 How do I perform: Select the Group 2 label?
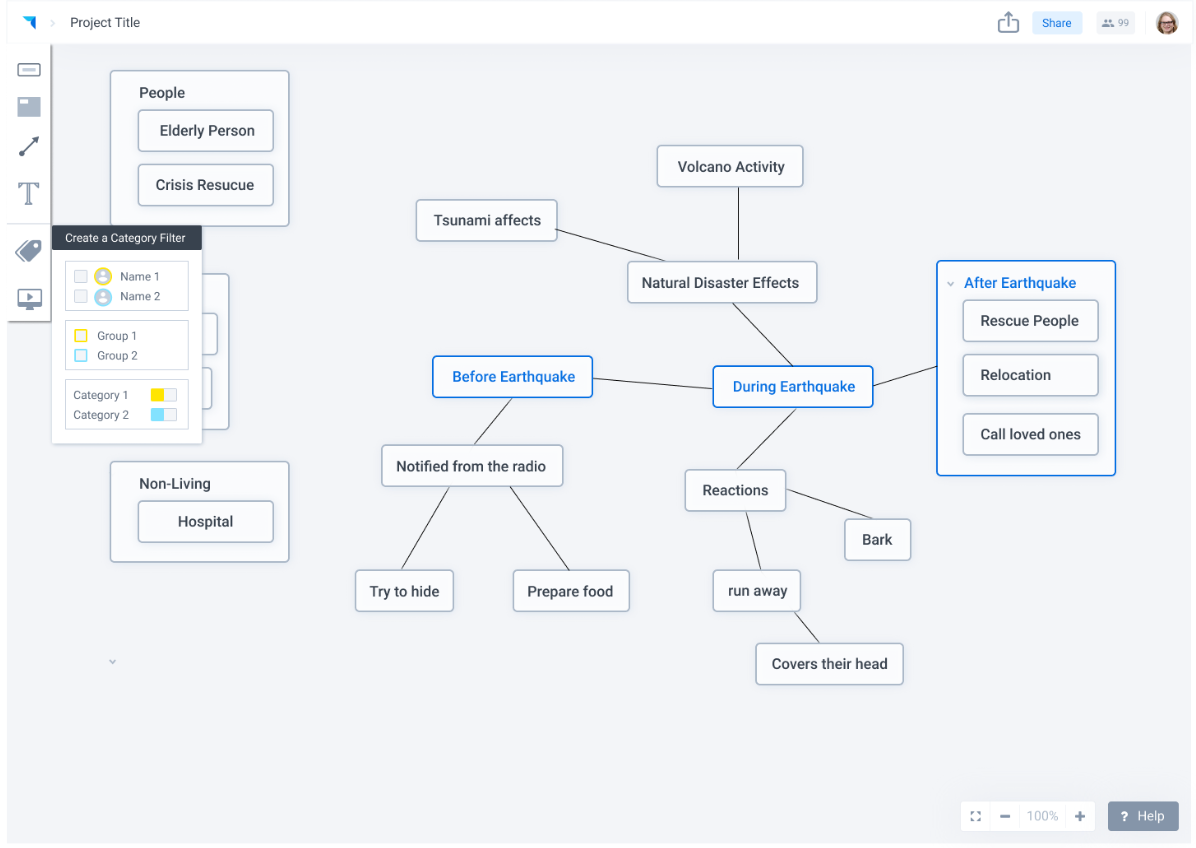click(x=117, y=355)
